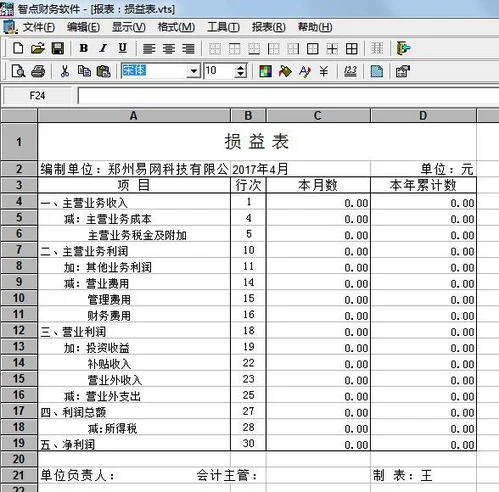Image resolution: width=499 pixels, height=492 pixels.
Task: Open the 工具(T) menu
Action: pos(223,27)
